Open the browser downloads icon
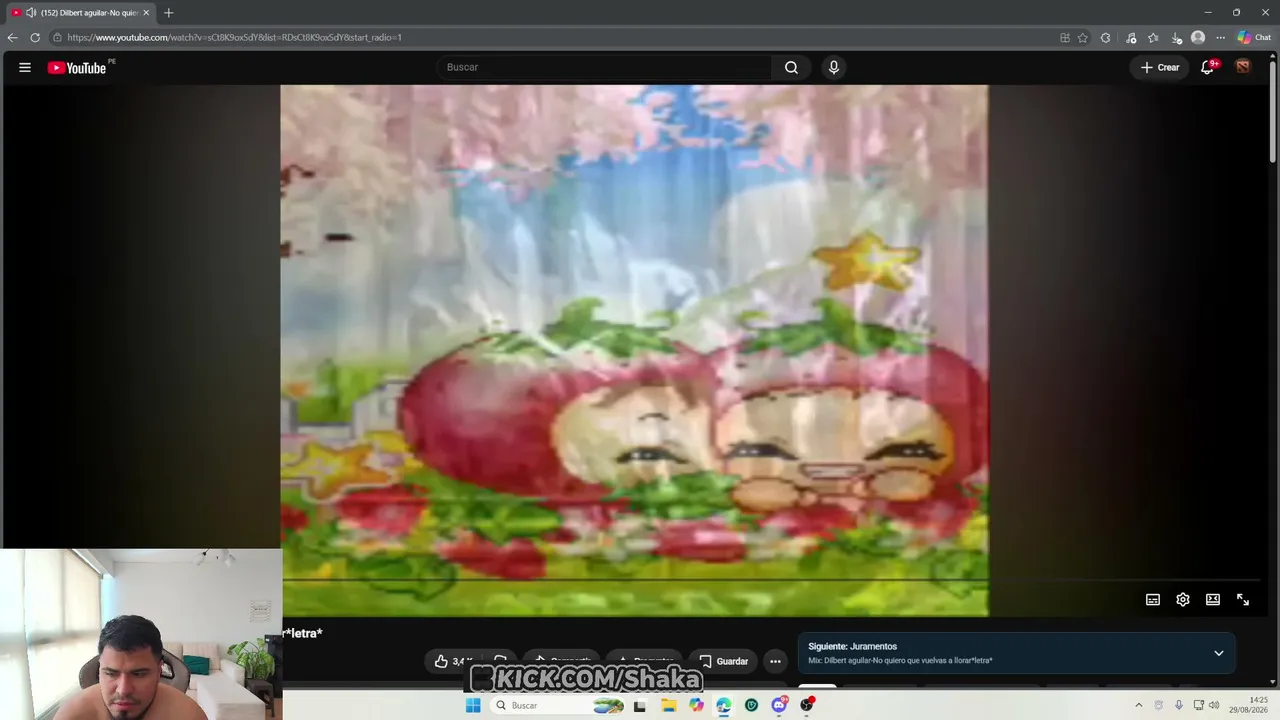Image resolution: width=1280 pixels, height=720 pixels. pyautogui.click(x=1176, y=38)
